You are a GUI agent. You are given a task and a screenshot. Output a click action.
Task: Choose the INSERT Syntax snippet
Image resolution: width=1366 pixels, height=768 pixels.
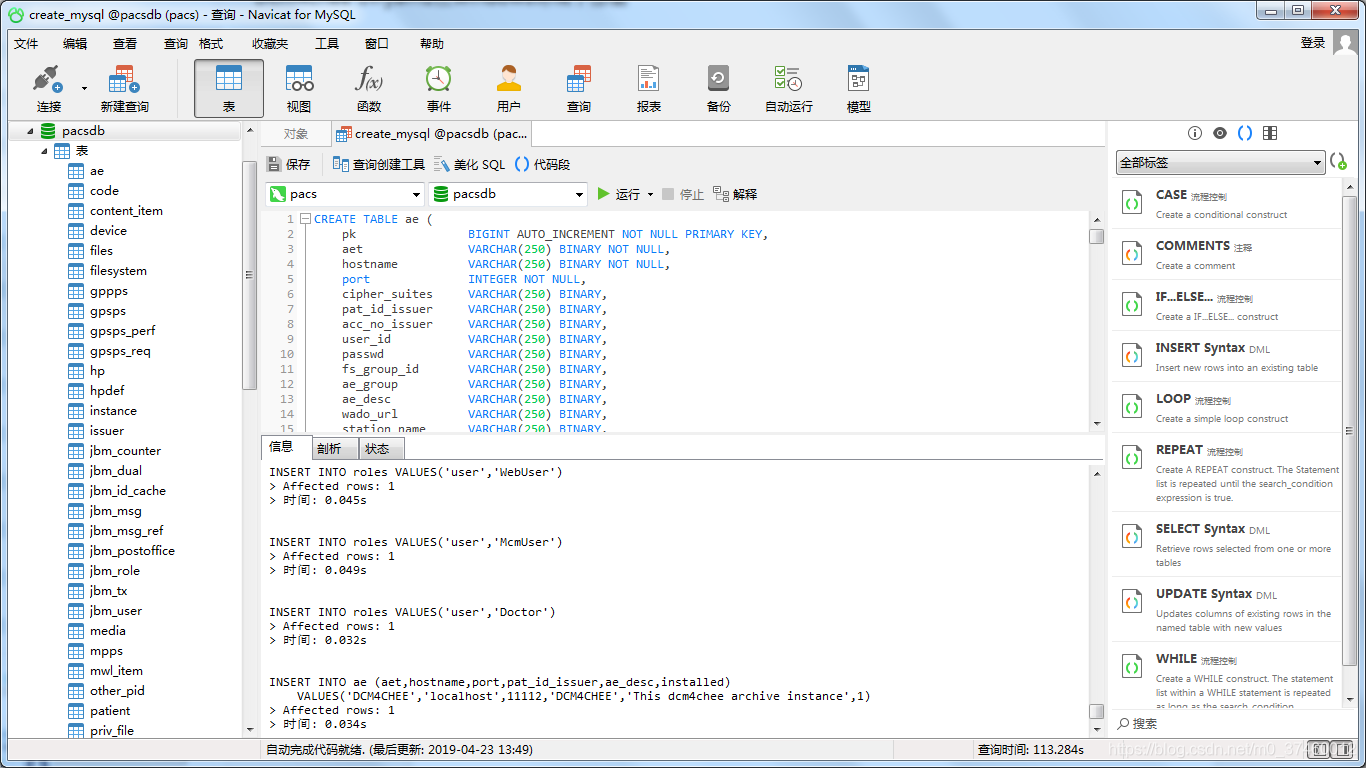point(1226,356)
